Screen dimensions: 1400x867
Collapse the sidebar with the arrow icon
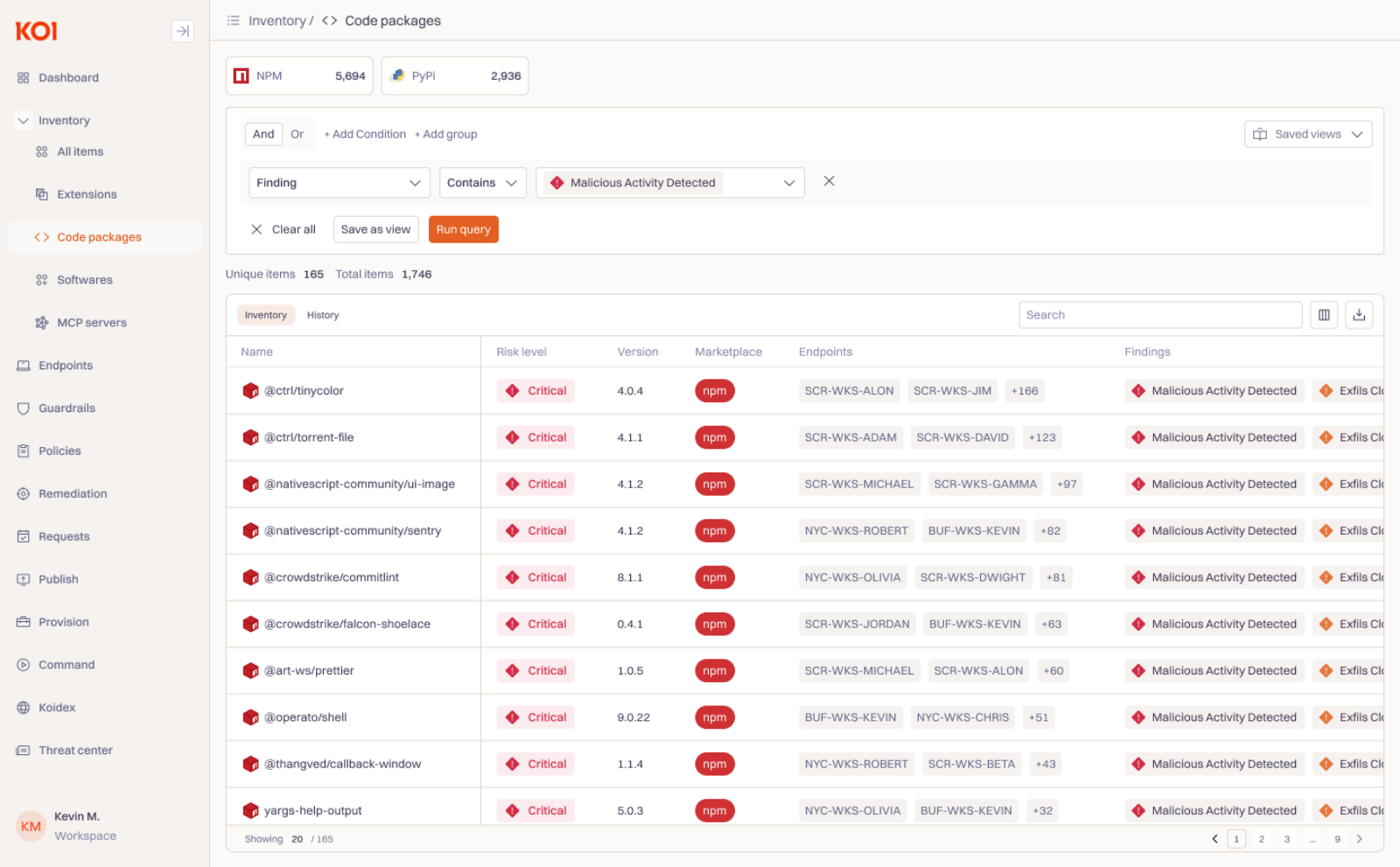tap(182, 31)
